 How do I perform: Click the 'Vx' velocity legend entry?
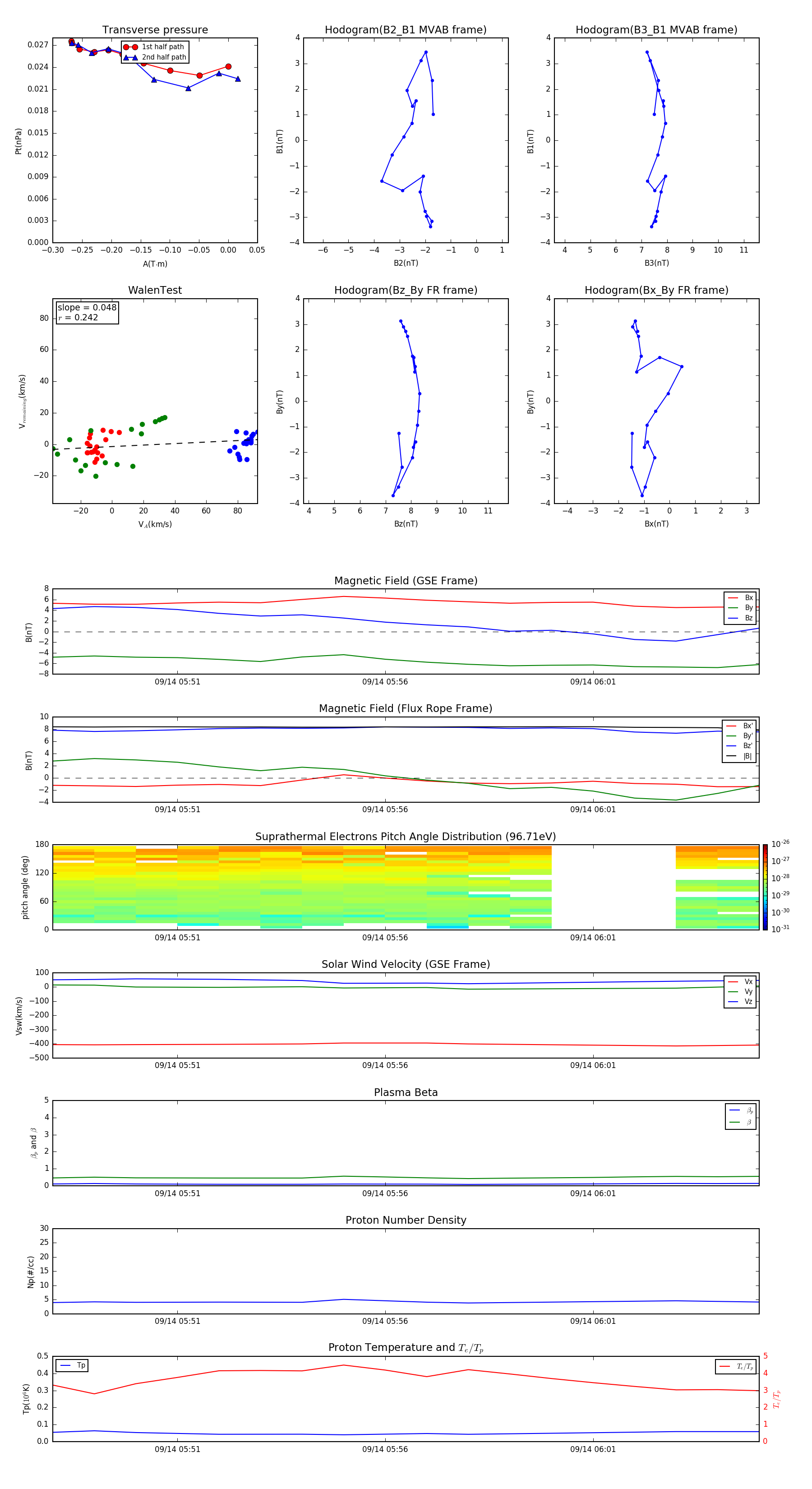(x=740, y=981)
